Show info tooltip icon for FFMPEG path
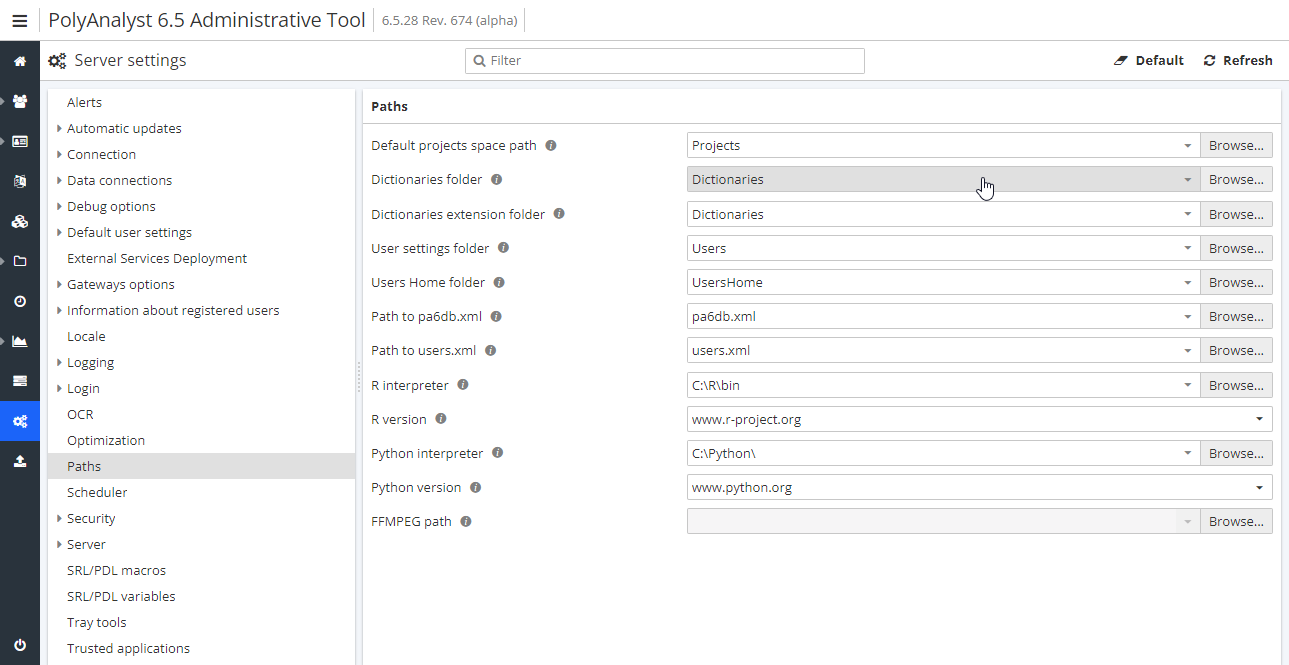1289x665 pixels. pyautogui.click(x=466, y=522)
